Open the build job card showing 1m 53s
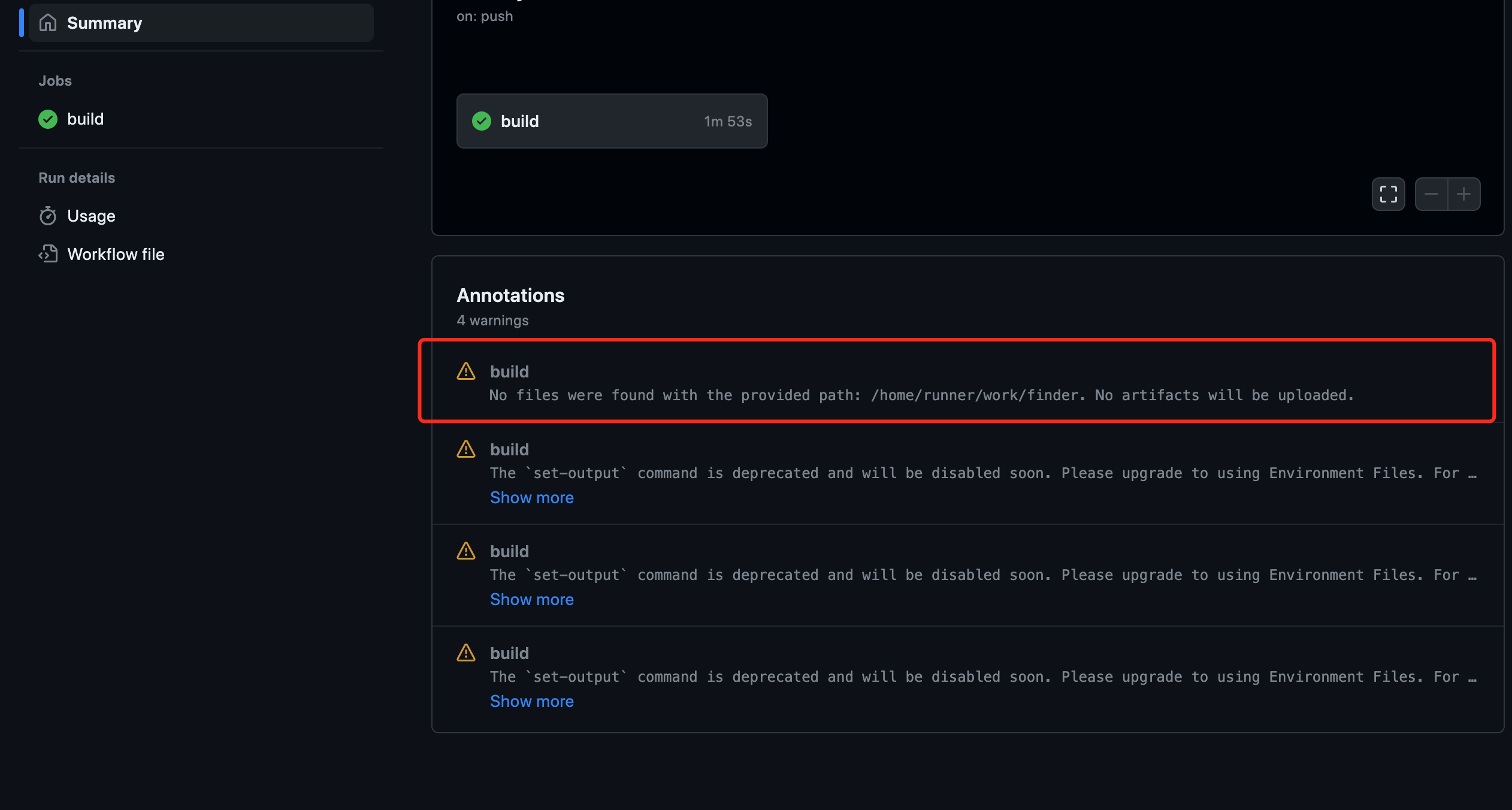1512x810 pixels. [x=611, y=121]
